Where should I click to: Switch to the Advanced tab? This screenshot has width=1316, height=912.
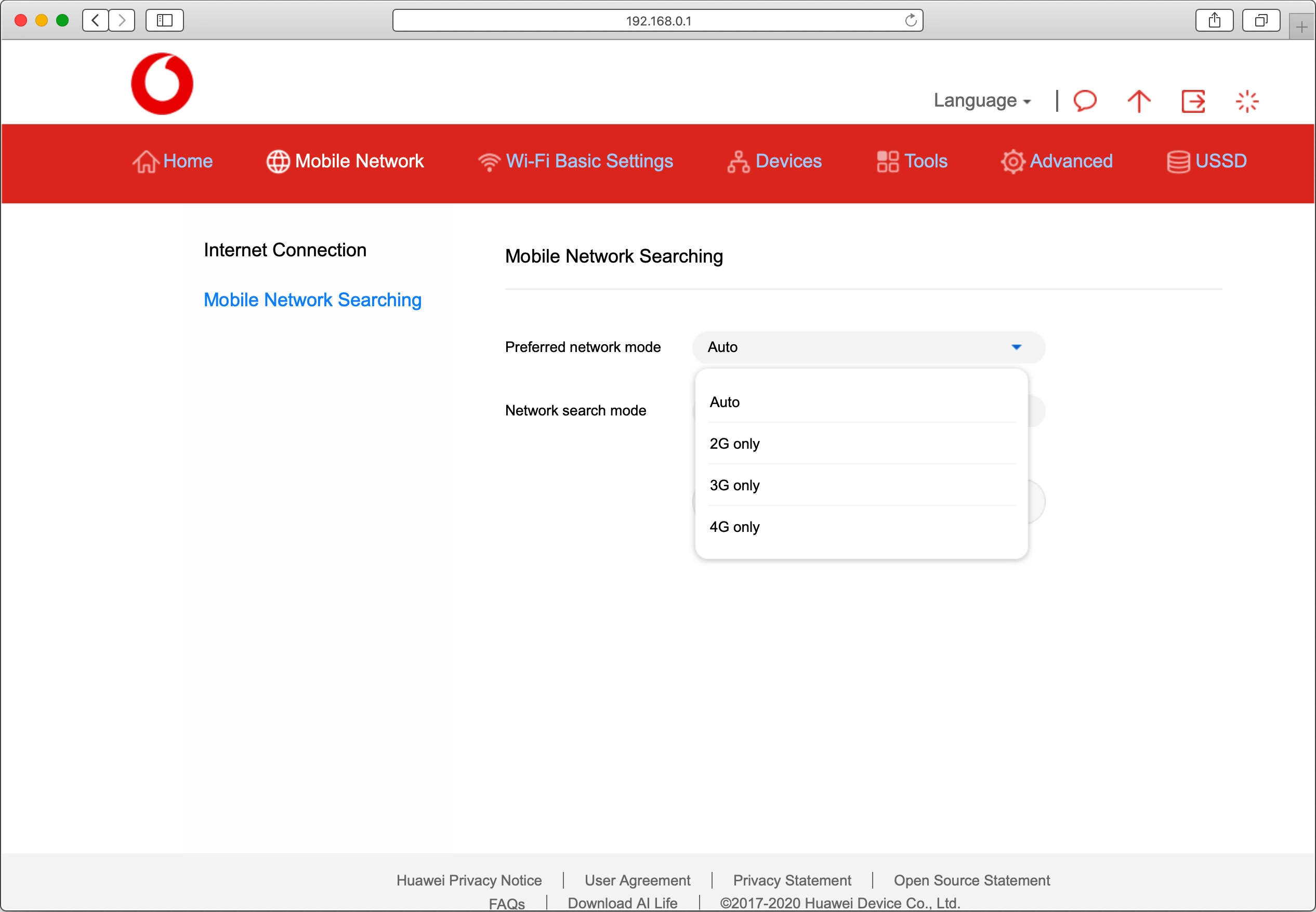(1057, 161)
